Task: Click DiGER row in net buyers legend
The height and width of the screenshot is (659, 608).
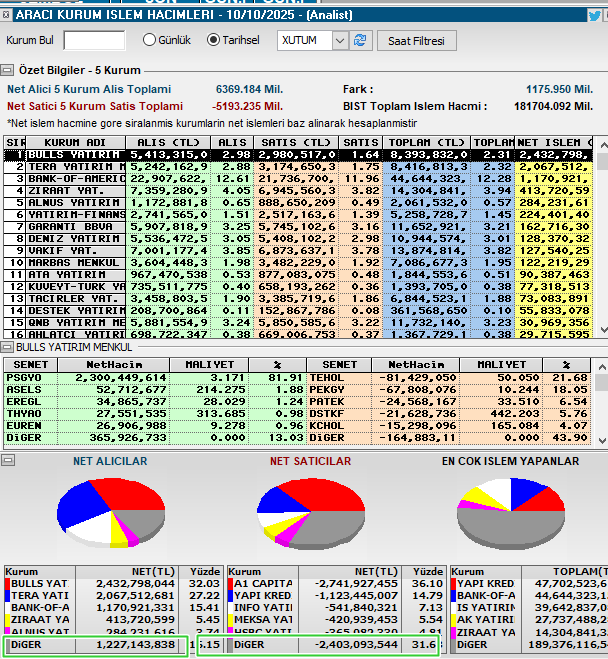Action: (113, 645)
